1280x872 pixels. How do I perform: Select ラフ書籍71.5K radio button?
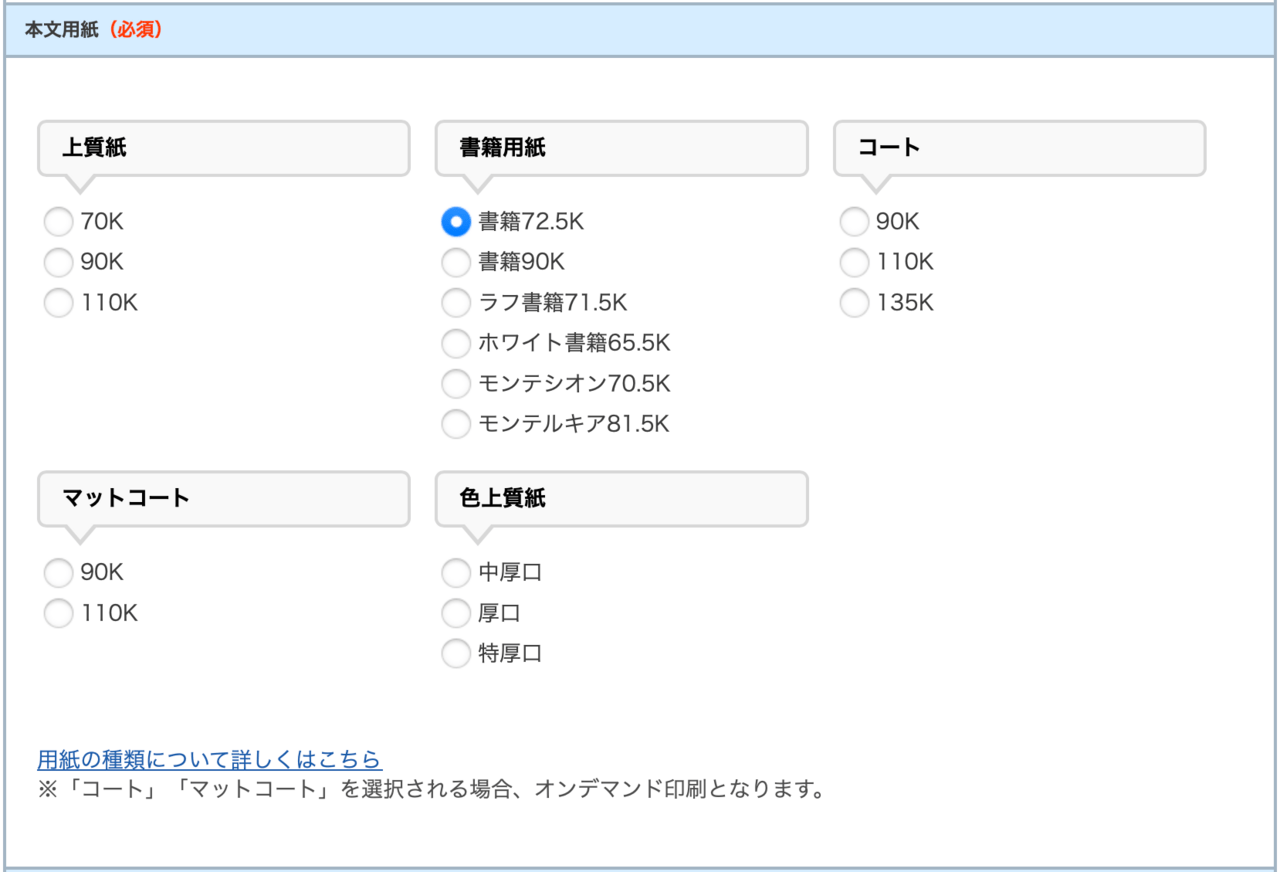(456, 303)
